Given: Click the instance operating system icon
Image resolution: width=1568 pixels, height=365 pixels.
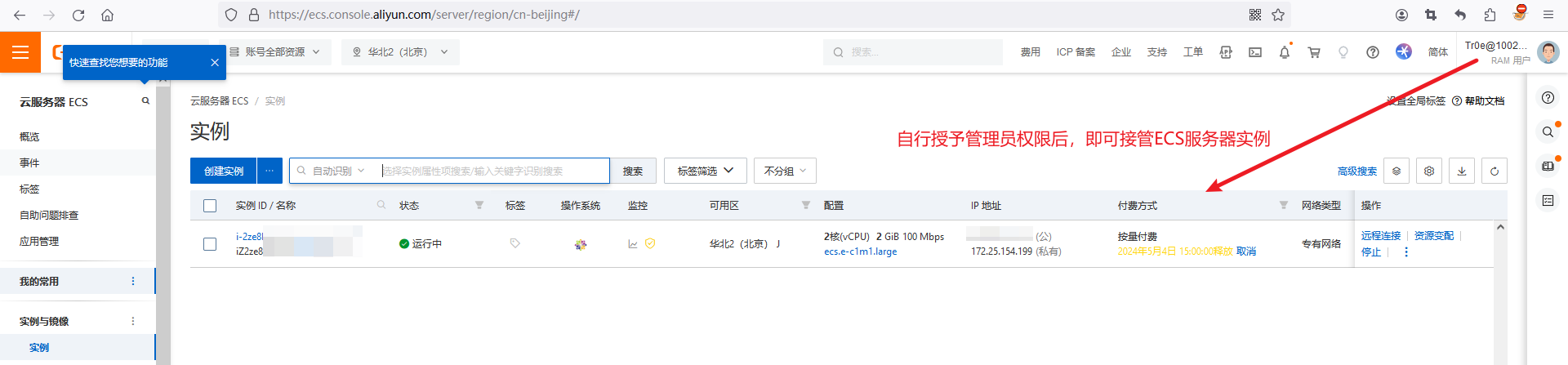Looking at the screenshot, I should [x=581, y=244].
